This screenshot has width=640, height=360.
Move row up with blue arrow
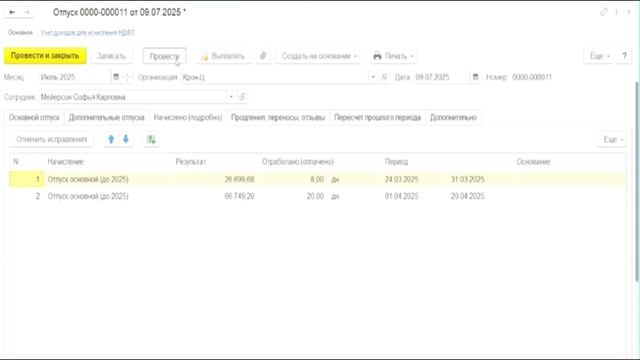point(111,139)
